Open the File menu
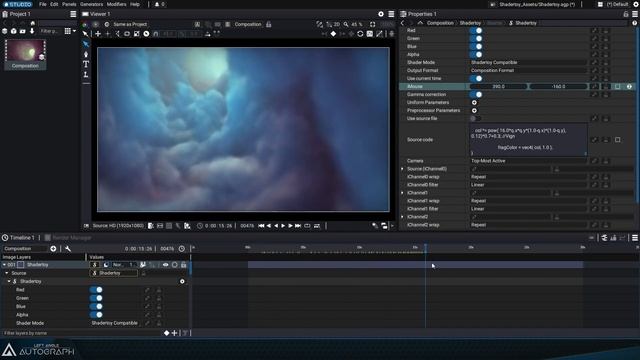 click(42, 4)
